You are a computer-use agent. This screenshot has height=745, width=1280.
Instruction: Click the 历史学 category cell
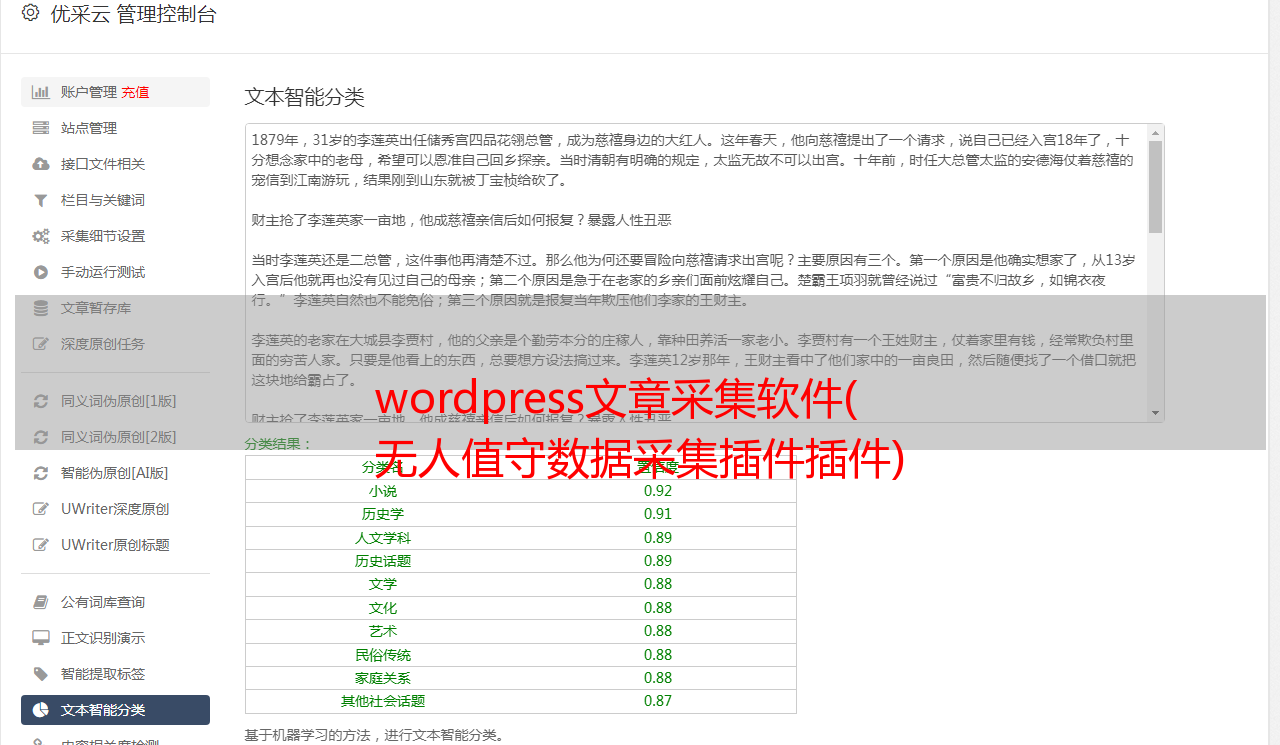pos(383,514)
